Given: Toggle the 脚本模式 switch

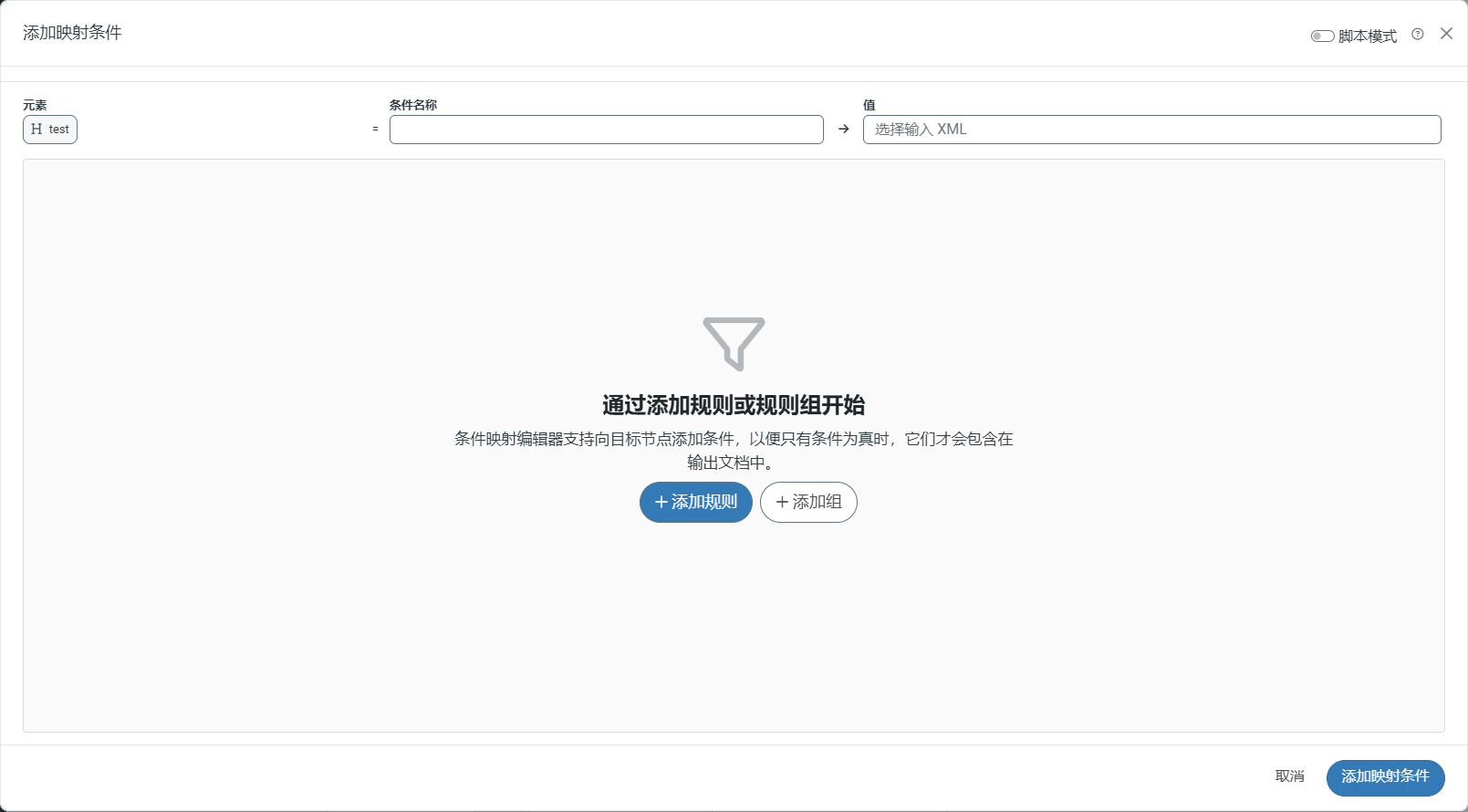Looking at the screenshot, I should click(x=1322, y=36).
